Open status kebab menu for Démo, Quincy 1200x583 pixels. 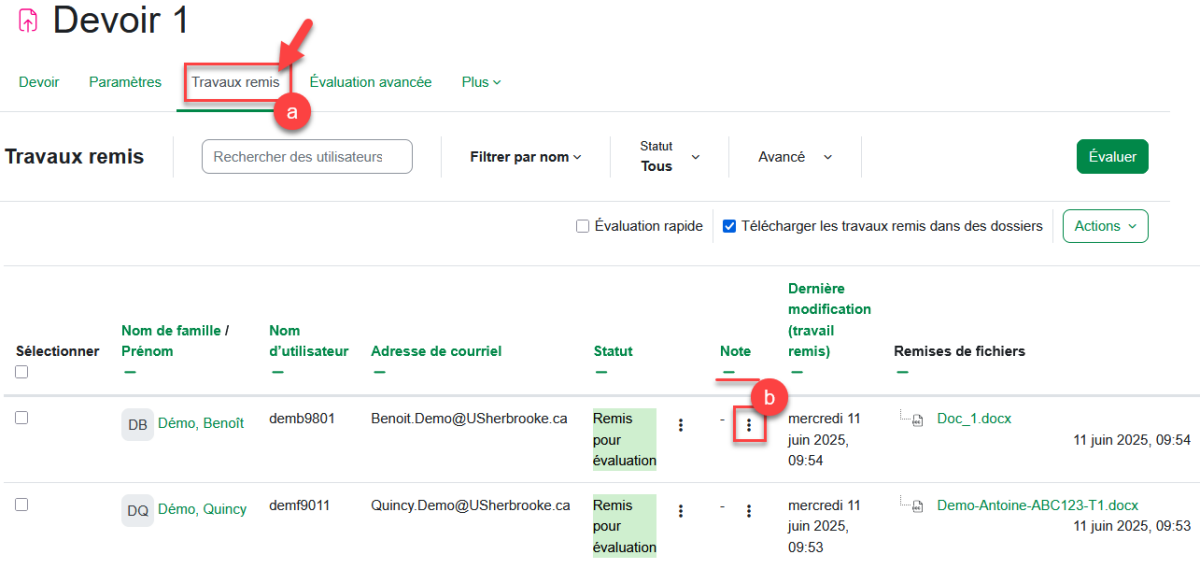(x=681, y=511)
